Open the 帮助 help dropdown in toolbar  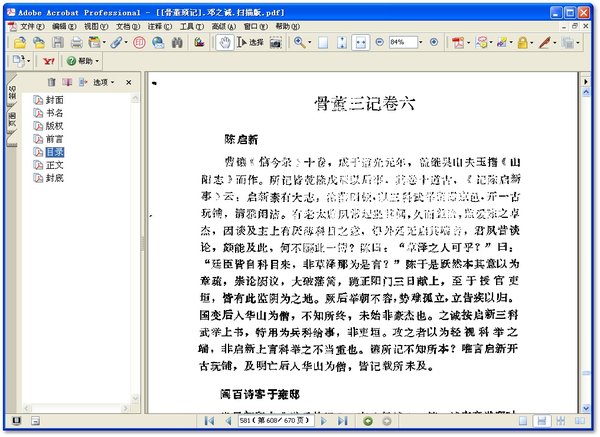pyautogui.click(x=83, y=61)
